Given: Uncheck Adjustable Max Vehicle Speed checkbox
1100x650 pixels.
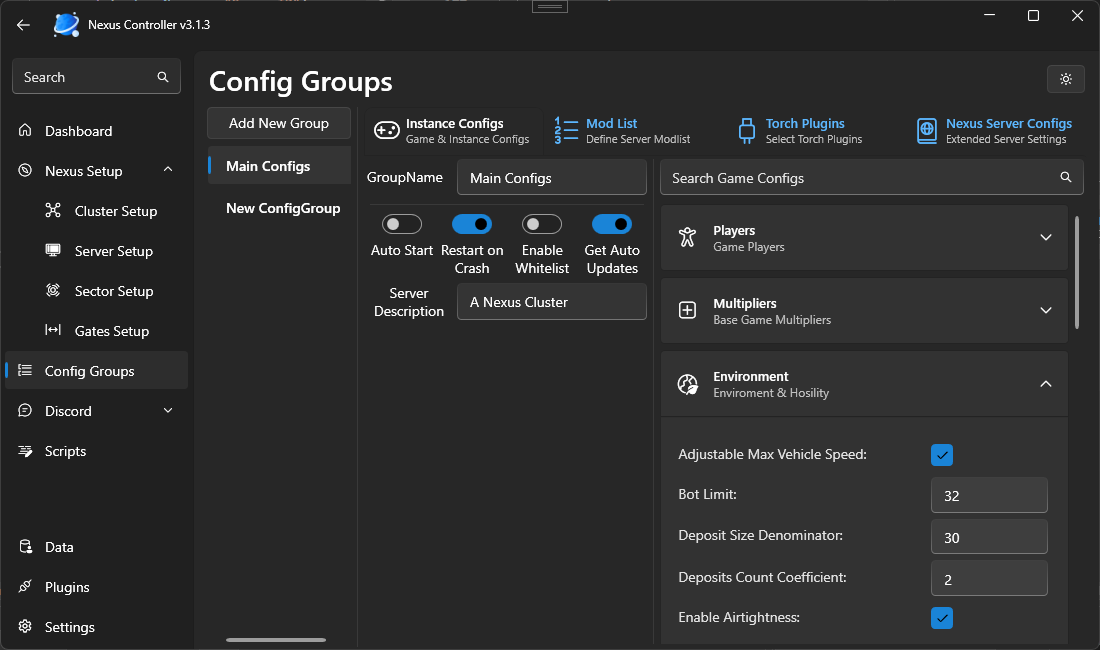Looking at the screenshot, I should tap(941, 455).
